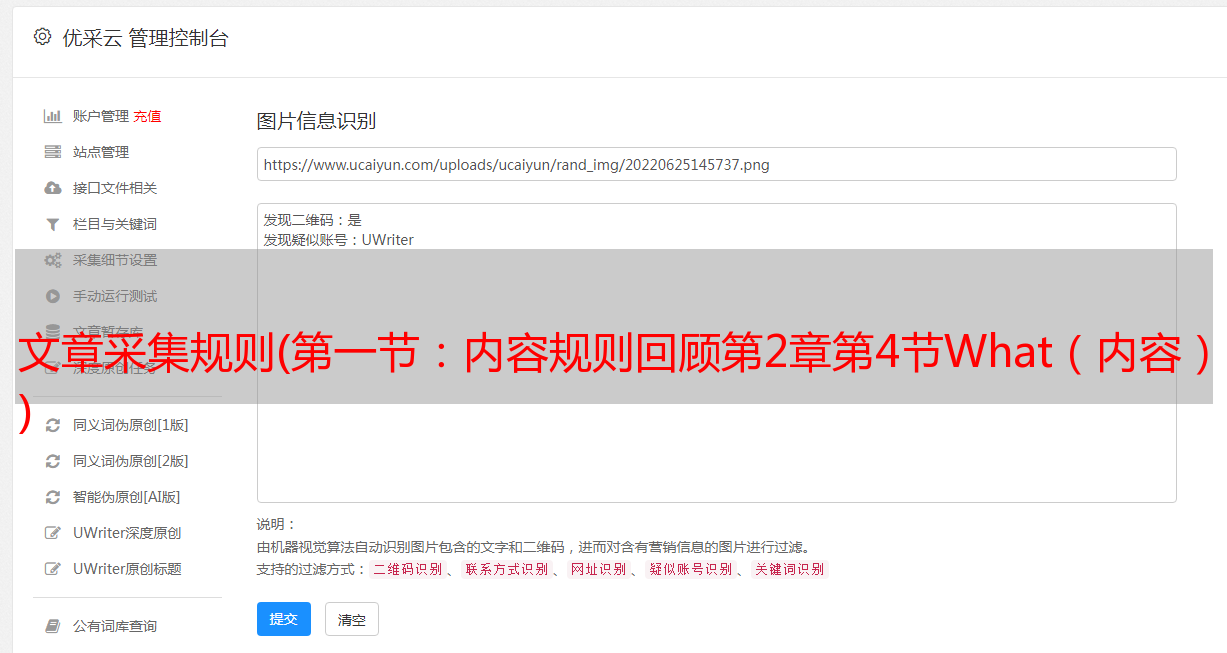
Task: Click the filter funnel icon for 栏目与关键词
Action: (x=53, y=224)
